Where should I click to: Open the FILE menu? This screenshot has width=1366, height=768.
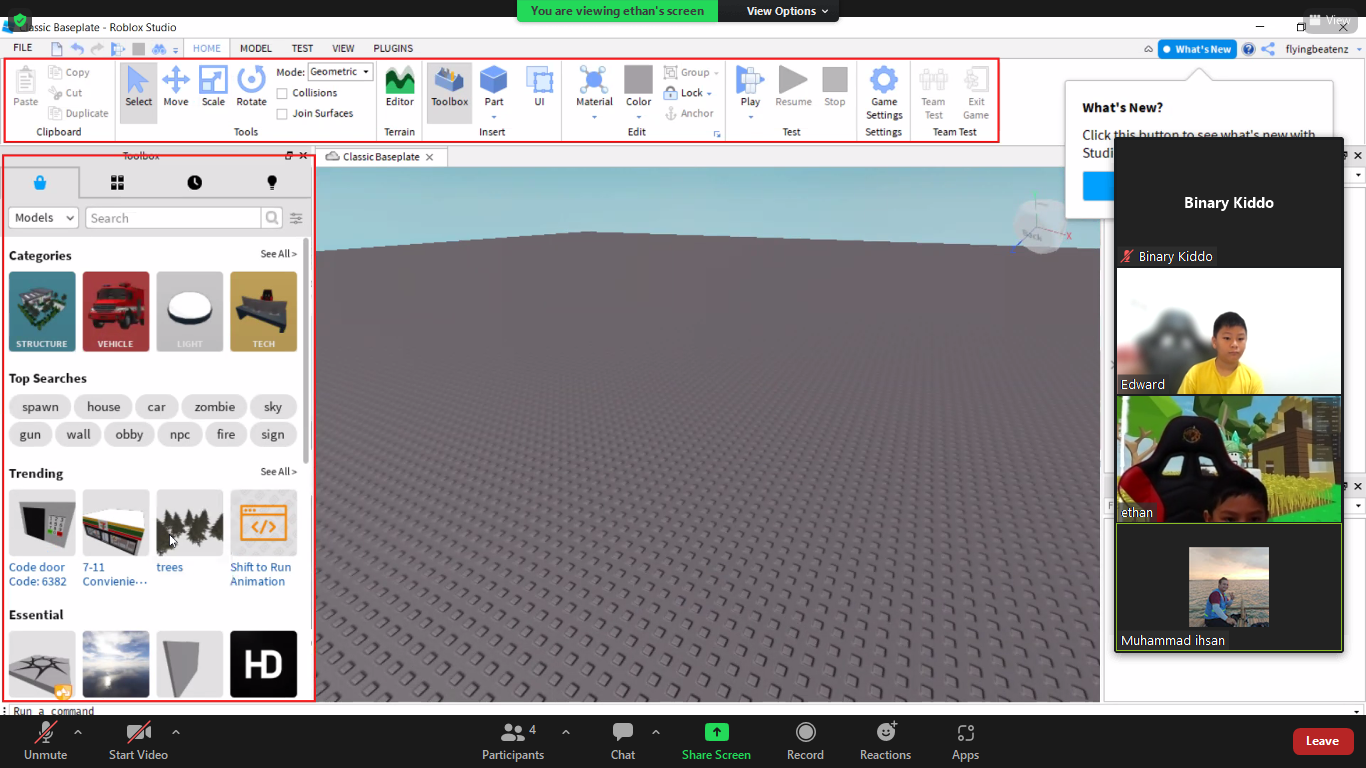click(x=22, y=48)
